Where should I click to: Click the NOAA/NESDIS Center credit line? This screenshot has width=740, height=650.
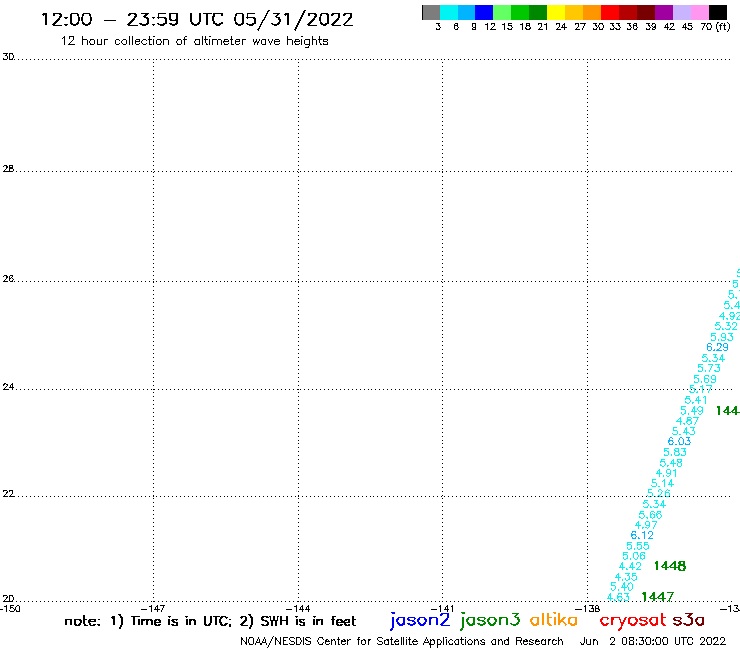click(x=402, y=642)
